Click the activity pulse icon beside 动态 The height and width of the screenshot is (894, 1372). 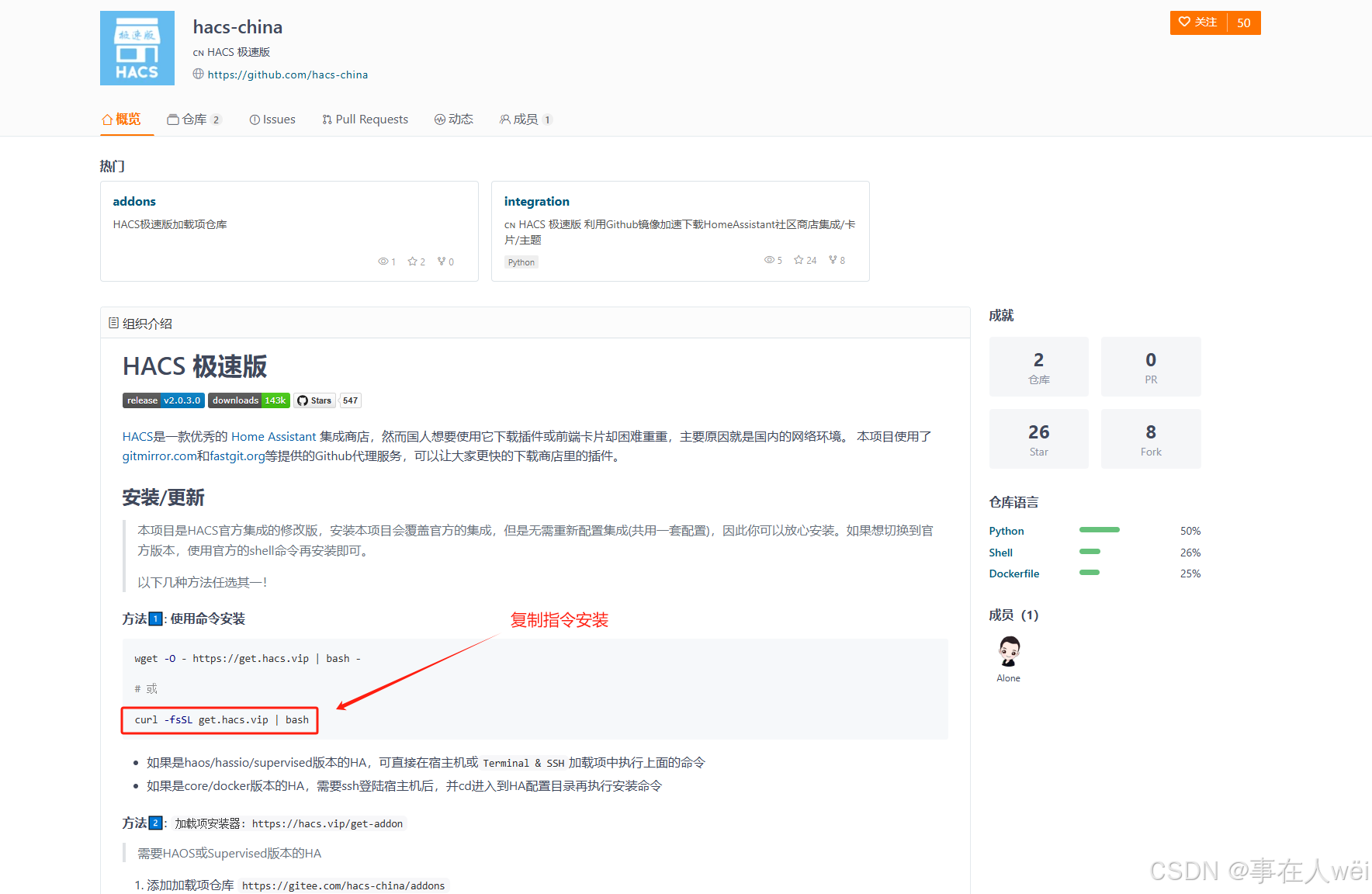pos(440,120)
